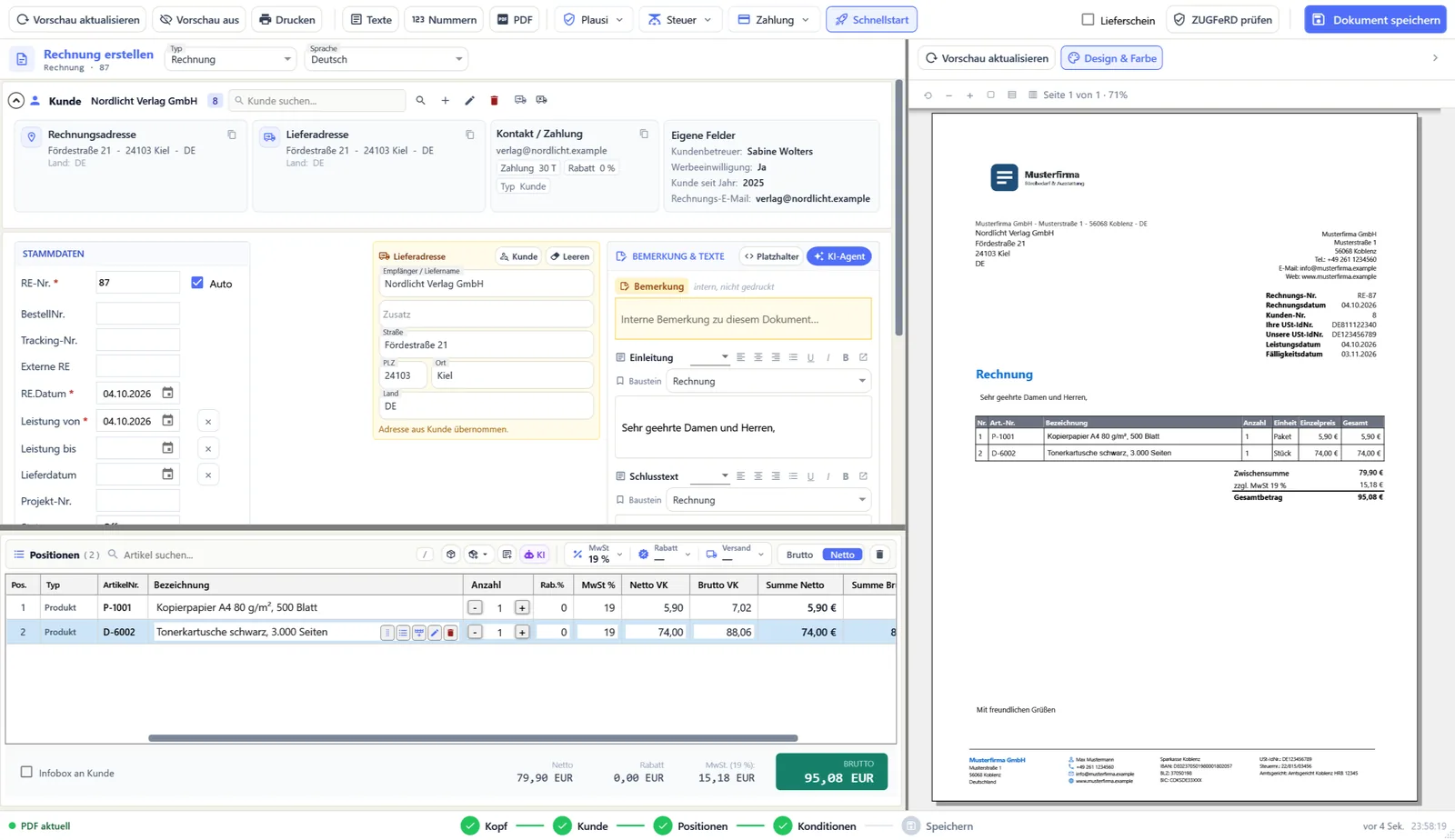The image size is (1455, 840).
Task: Click vertical scrollbar of the form area
Action: [x=898, y=209]
